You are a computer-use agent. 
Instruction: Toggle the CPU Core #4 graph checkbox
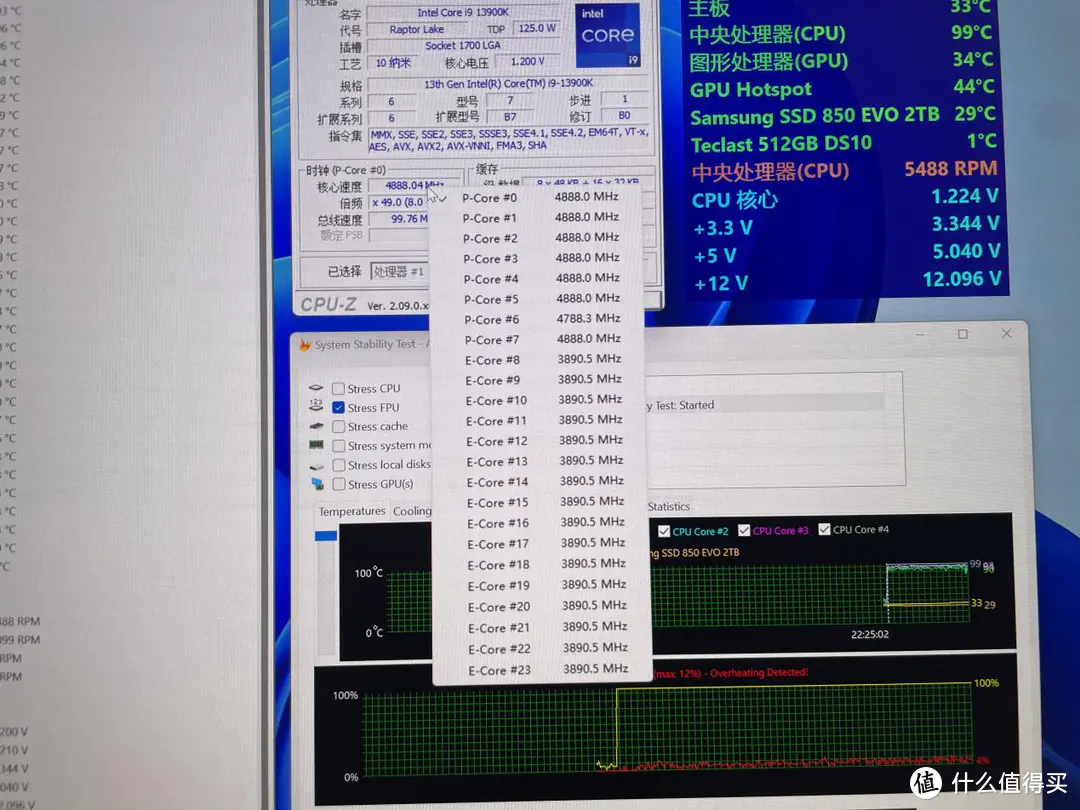(x=824, y=530)
